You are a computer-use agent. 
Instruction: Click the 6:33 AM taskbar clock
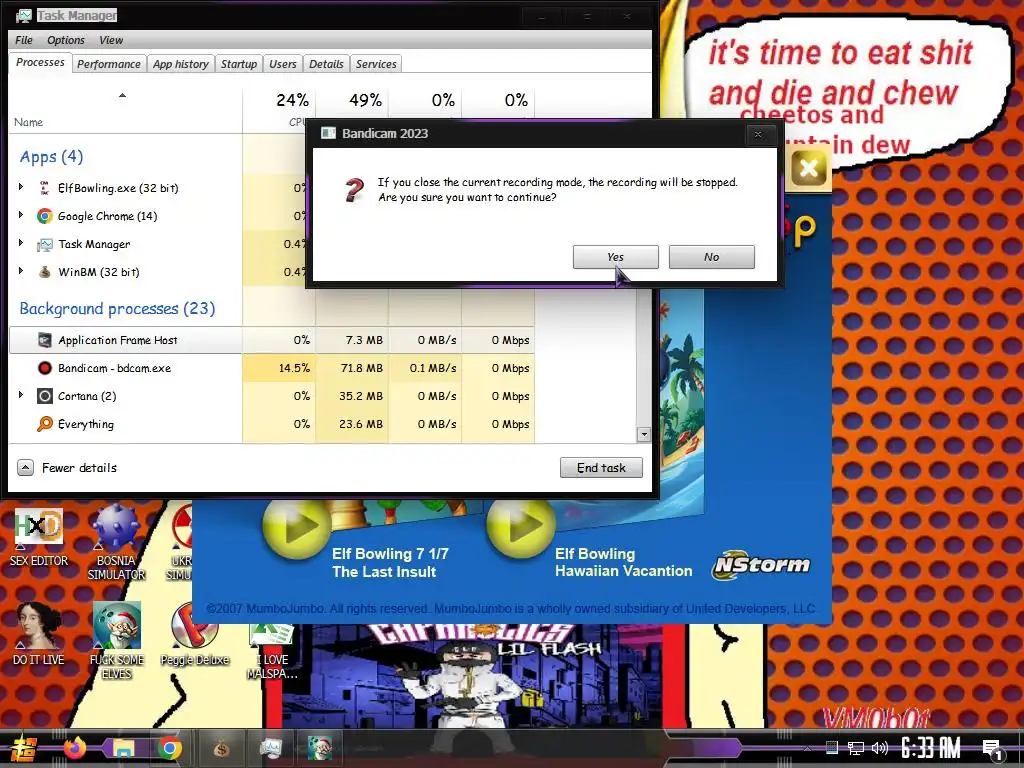(931, 748)
